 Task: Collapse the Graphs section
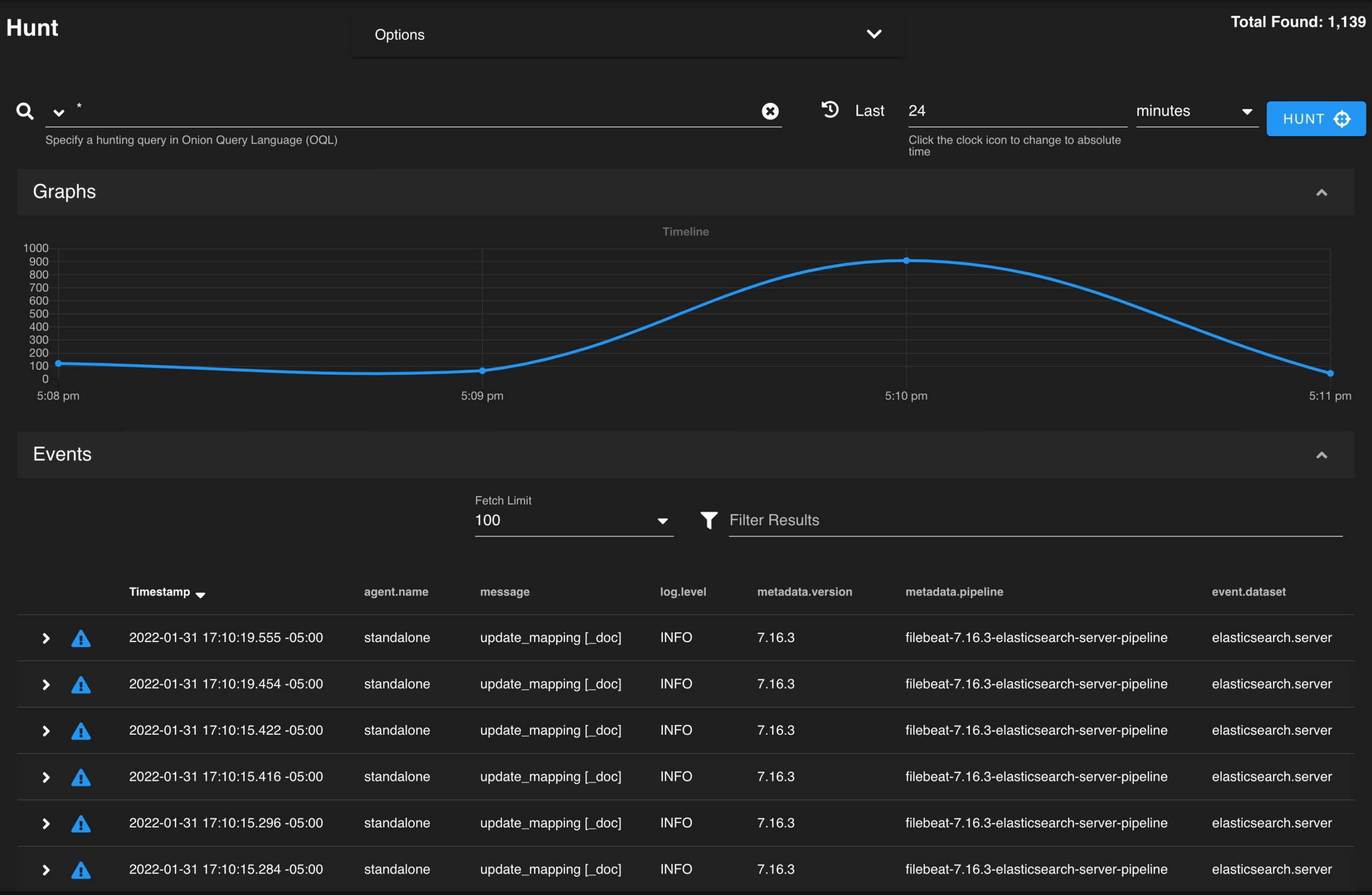(x=1321, y=192)
